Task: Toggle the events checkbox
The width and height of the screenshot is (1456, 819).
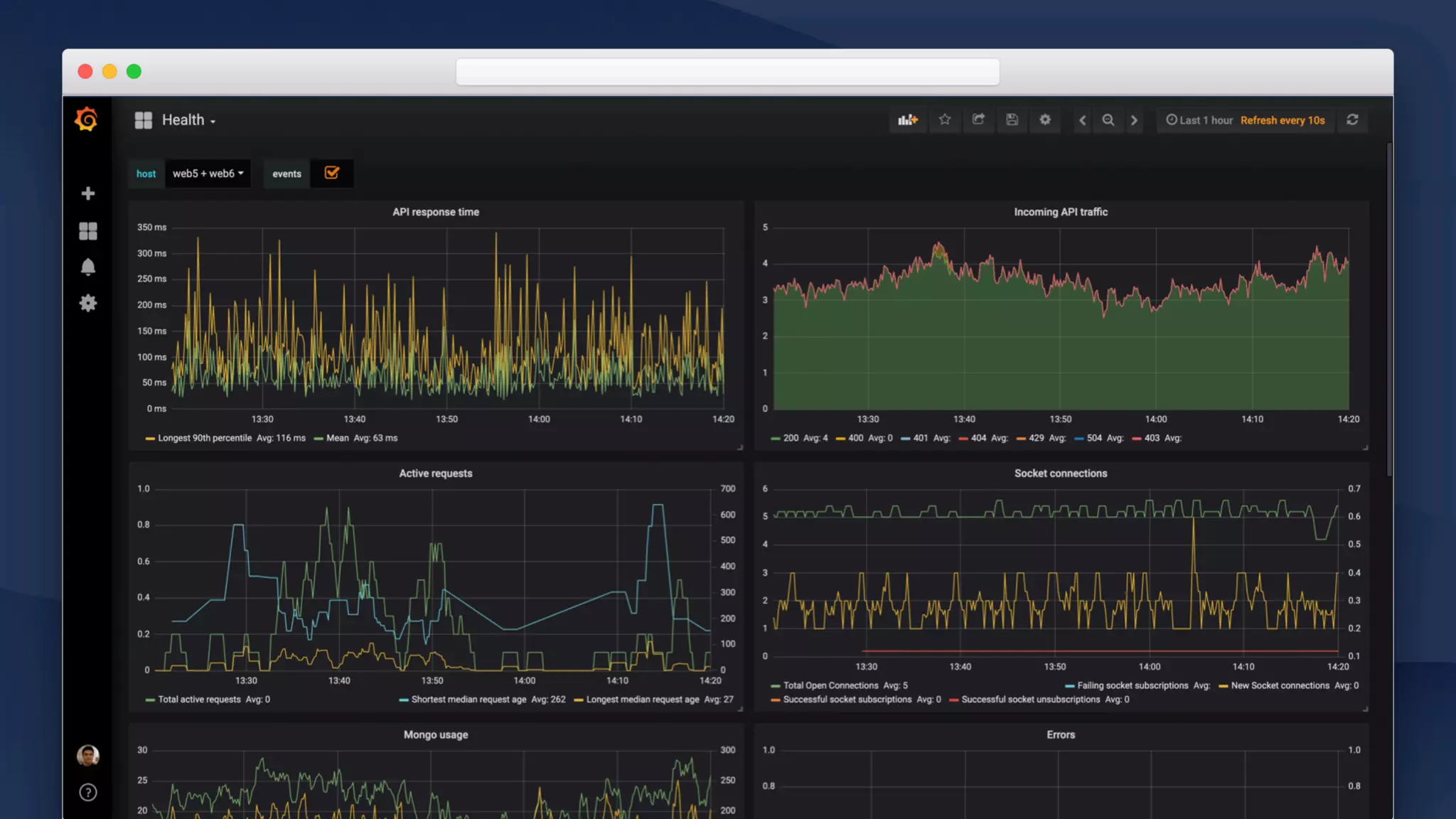Action: click(332, 173)
